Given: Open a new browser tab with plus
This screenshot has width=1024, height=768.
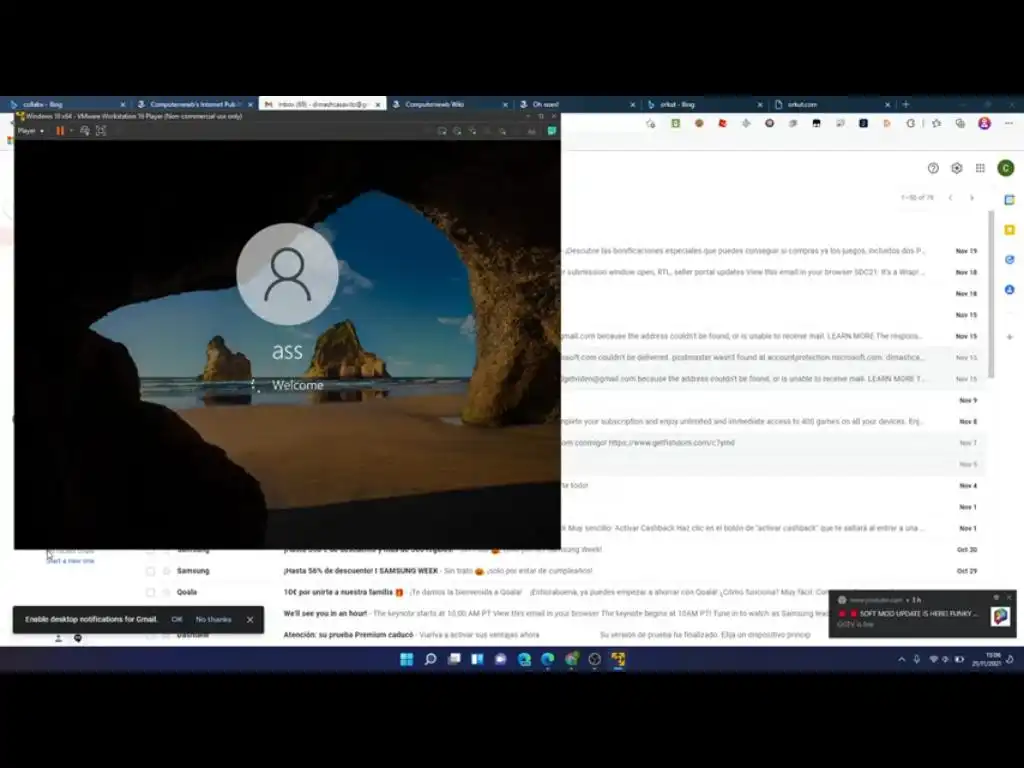Looking at the screenshot, I should (905, 104).
